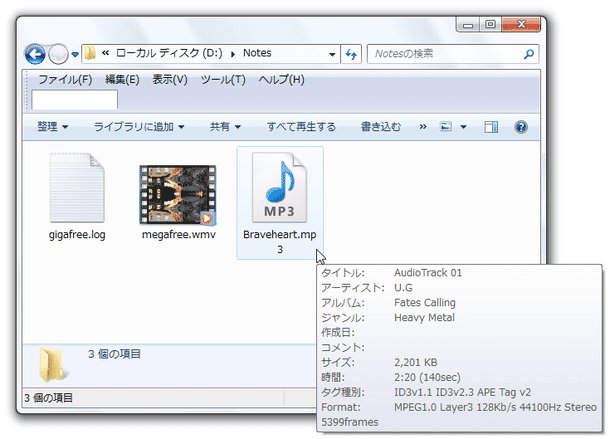Open ライブラリに追加 dropdown
This screenshot has width=610, height=439.
pos(139,126)
